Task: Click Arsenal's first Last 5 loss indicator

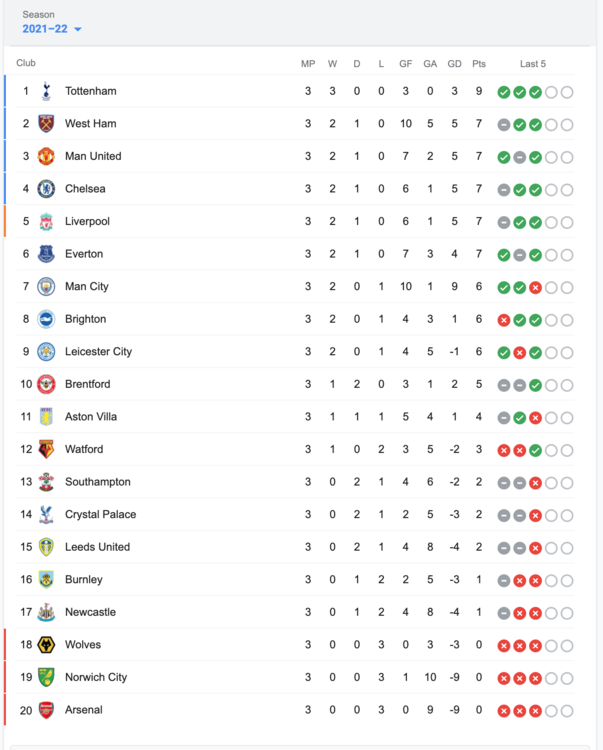Action: [504, 710]
